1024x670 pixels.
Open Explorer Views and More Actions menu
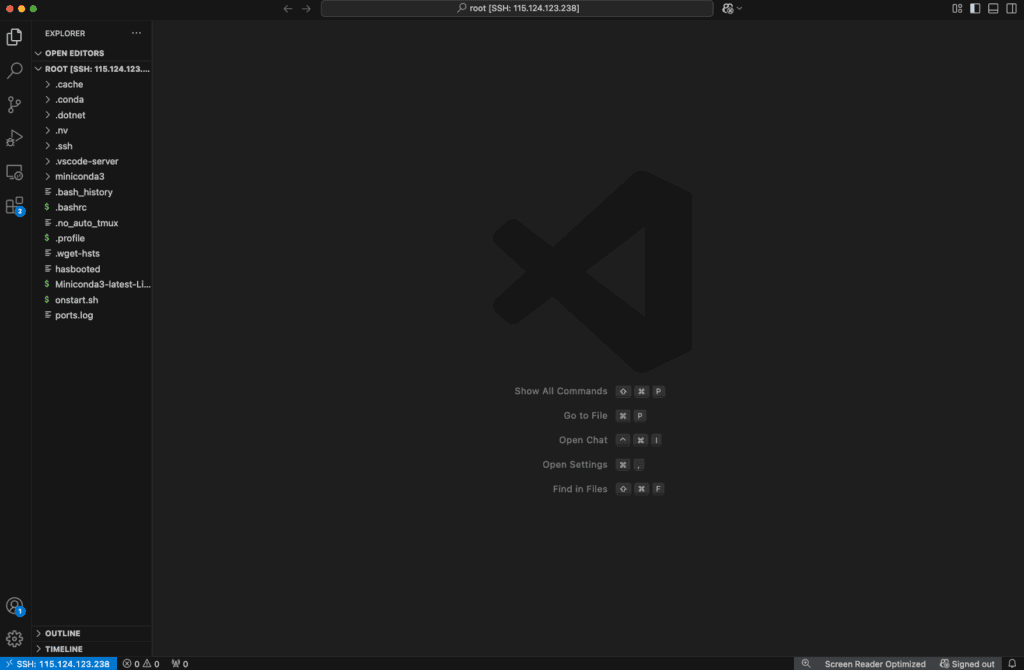click(x=136, y=33)
